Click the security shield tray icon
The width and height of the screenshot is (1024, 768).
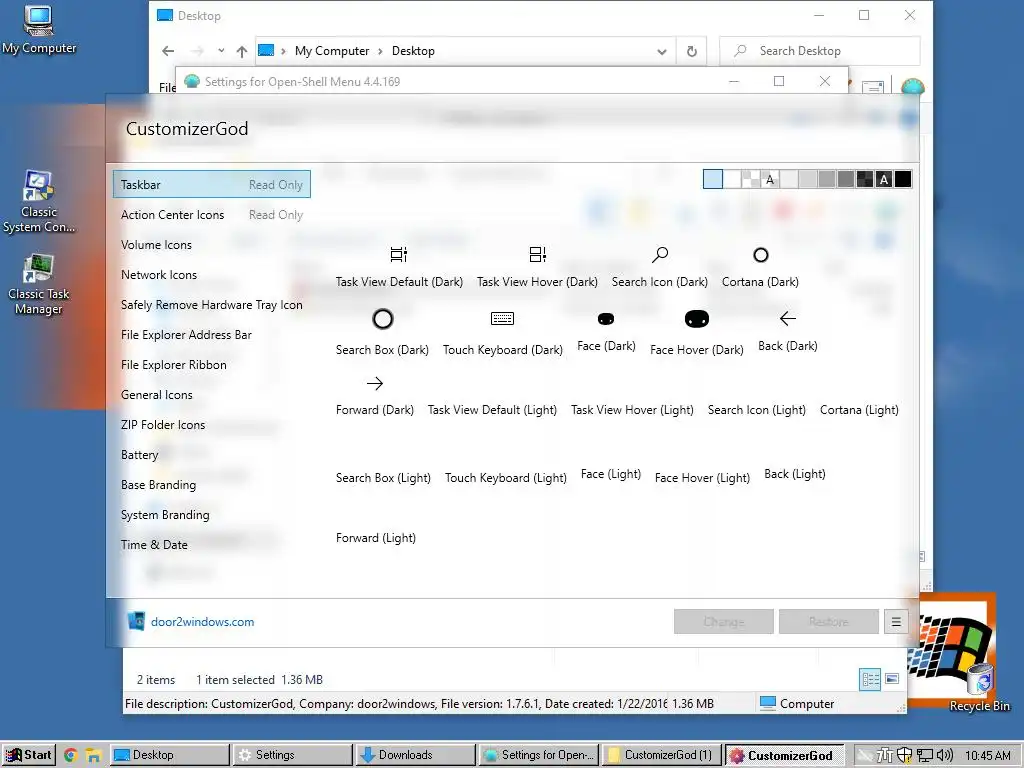904,755
